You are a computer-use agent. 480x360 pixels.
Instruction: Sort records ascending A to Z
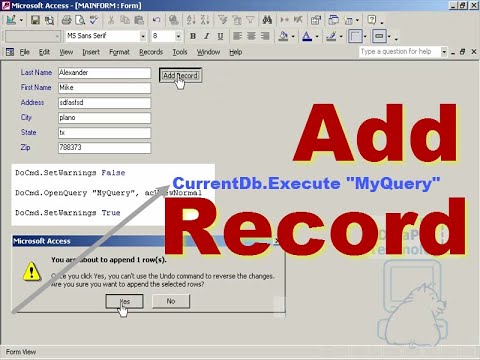click(x=191, y=20)
